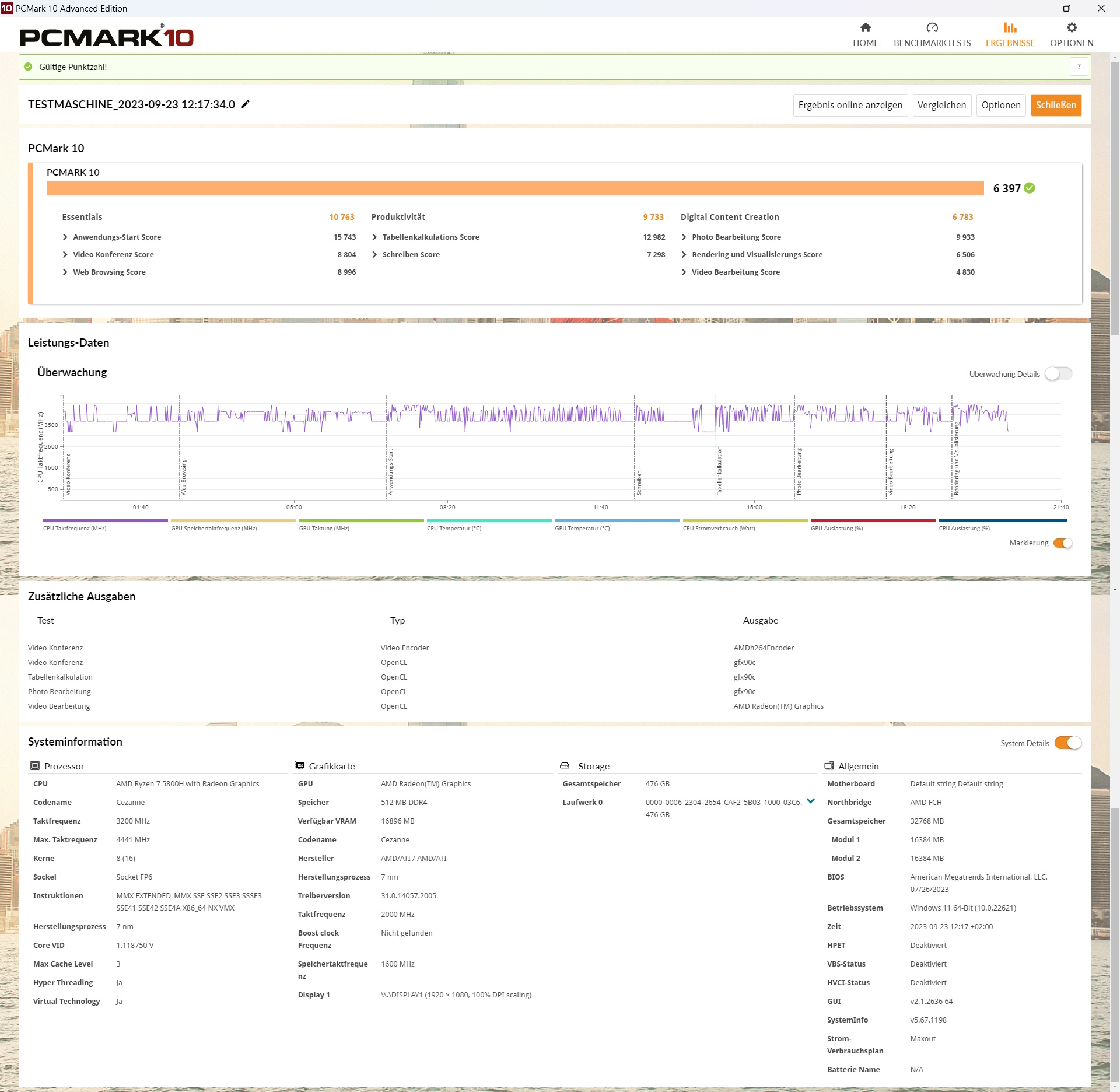The width and height of the screenshot is (1120, 1092).
Task: Click the Vergleichen button
Action: coord(942,105)
